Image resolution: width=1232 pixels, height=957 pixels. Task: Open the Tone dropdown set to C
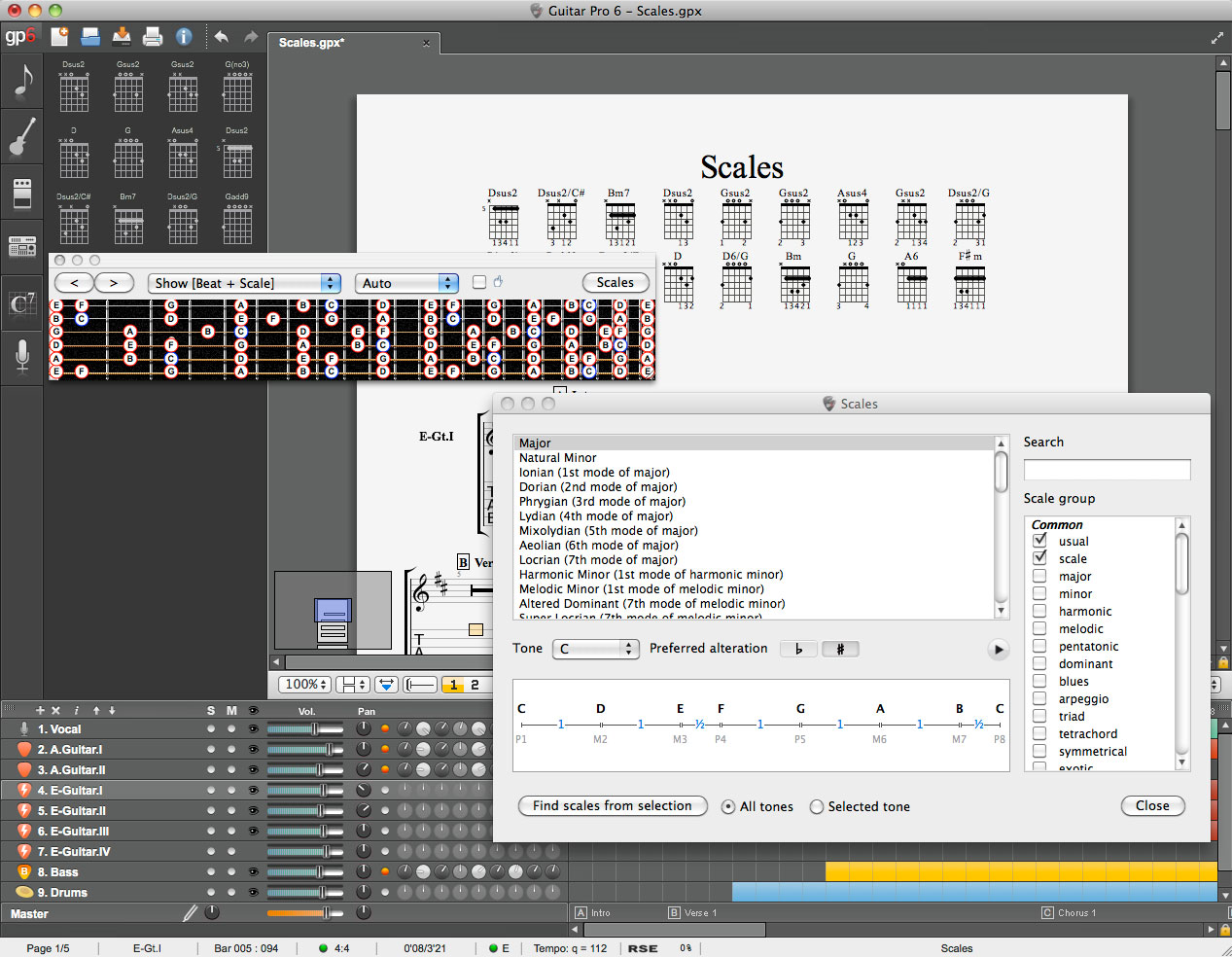click(595, 649)
